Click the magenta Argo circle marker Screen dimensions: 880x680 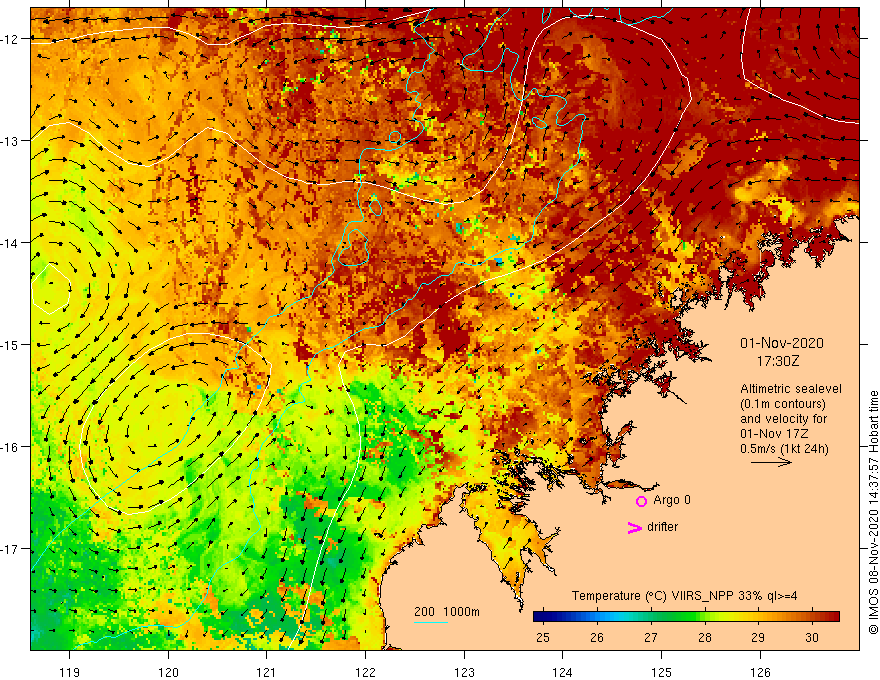click(641, 501)
